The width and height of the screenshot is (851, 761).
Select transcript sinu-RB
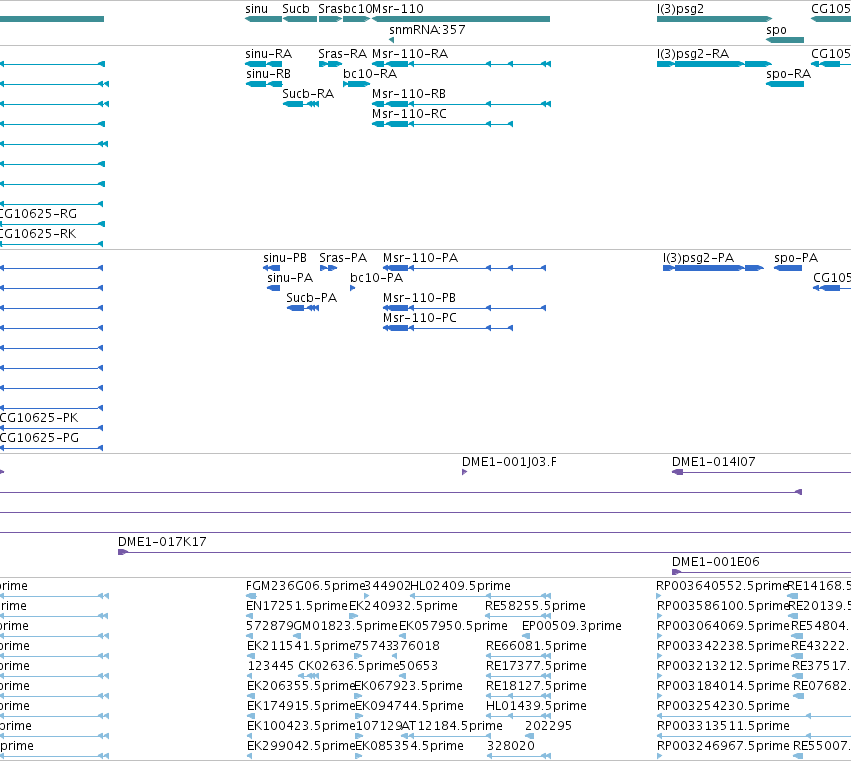pyautogui.click(x=268, y=74)
